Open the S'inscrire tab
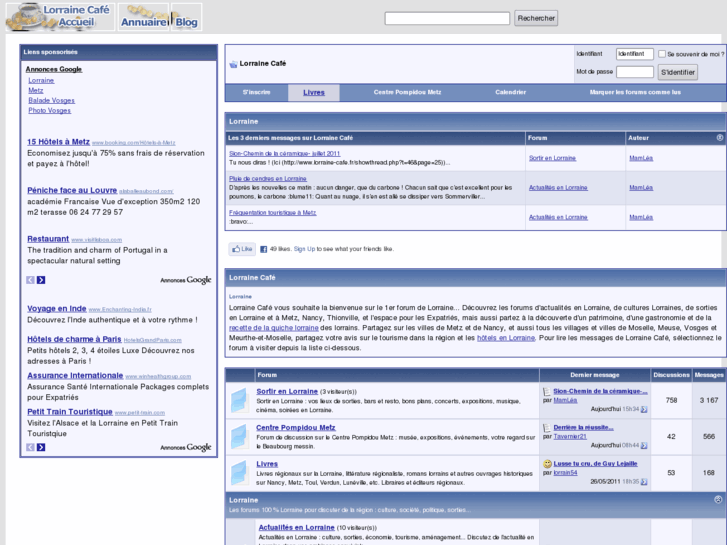 pos(256,92)
